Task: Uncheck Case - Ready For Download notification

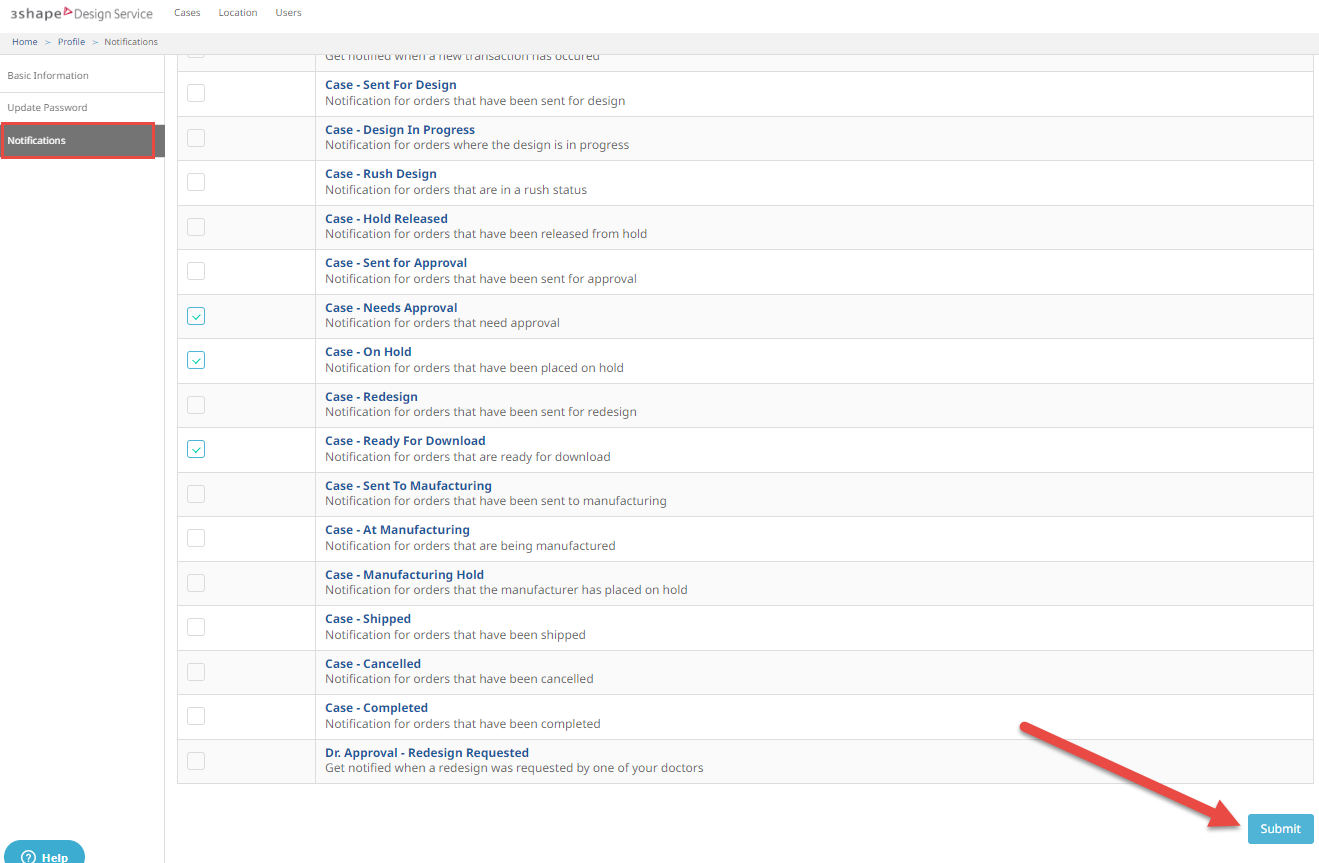Action: (196, 449)
